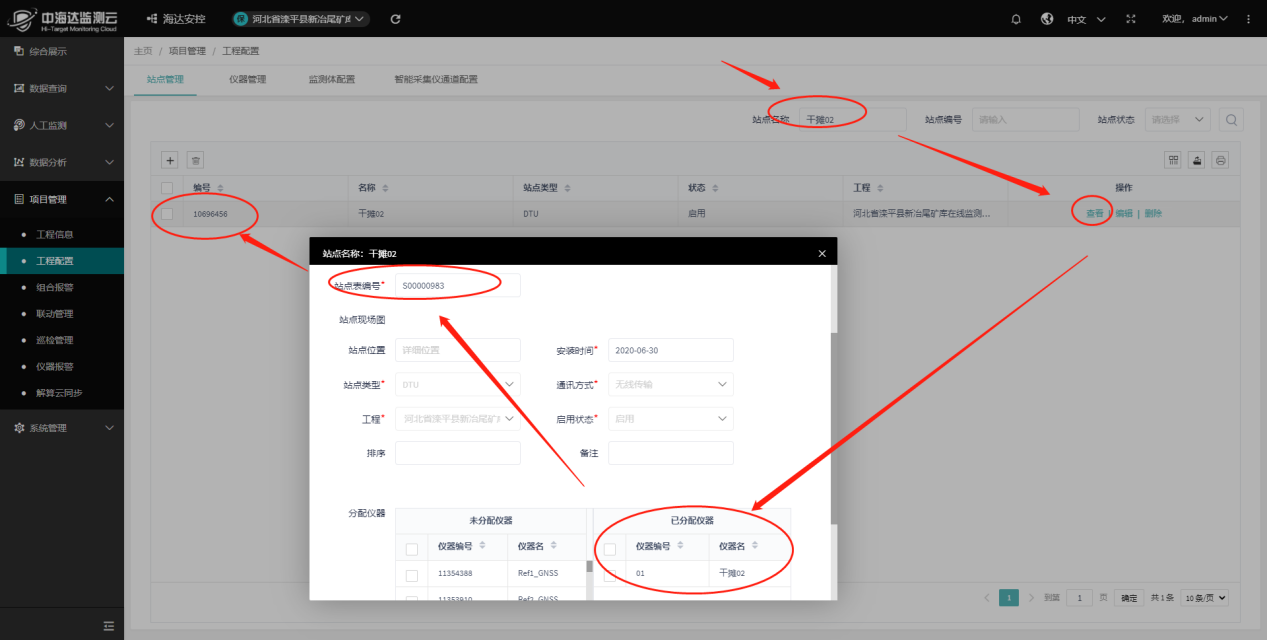
Task: Open the 通讯方式 dropdown
Action: click(x=670, y=384)
